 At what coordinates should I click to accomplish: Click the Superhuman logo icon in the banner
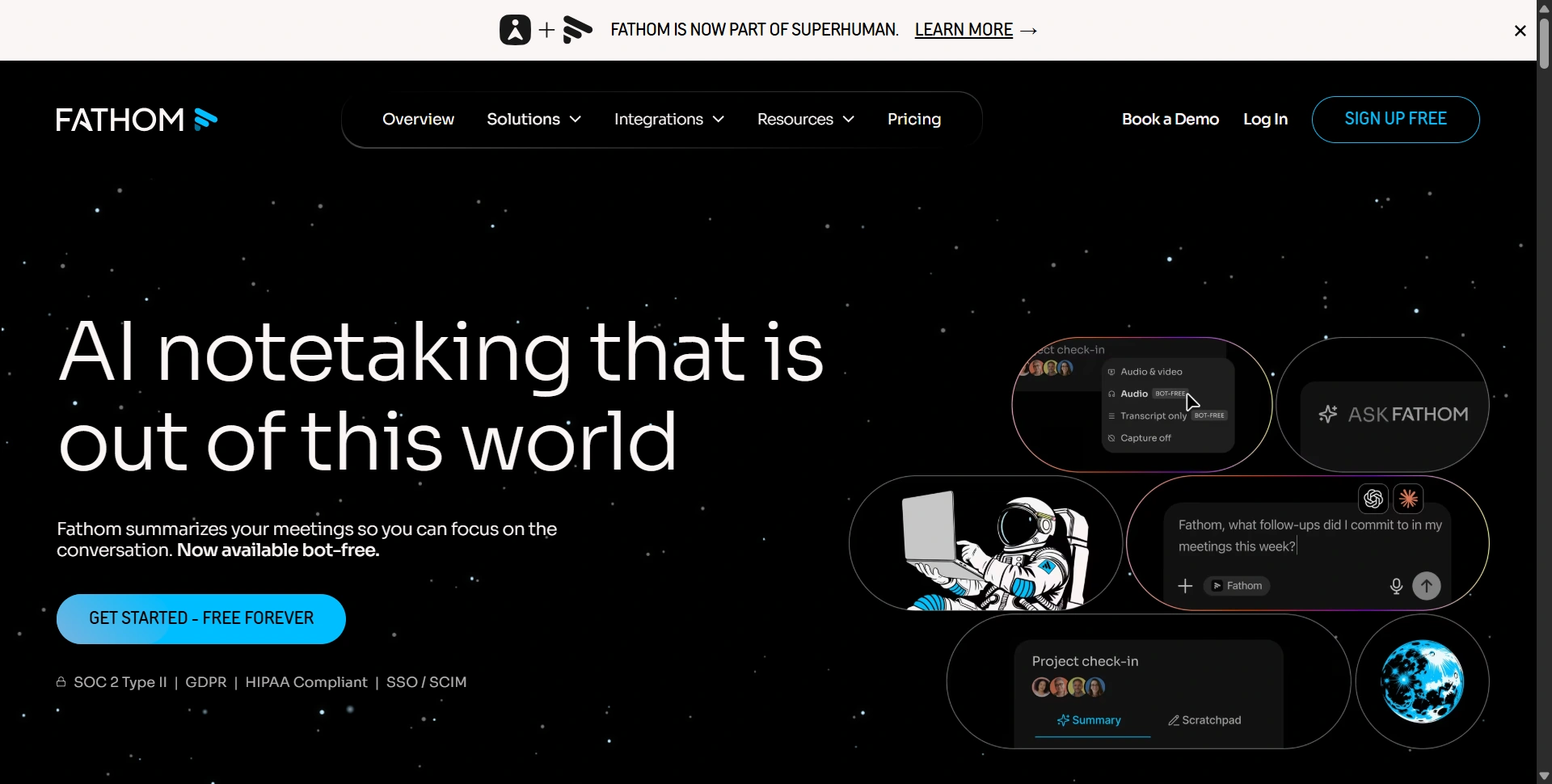coord(515,30)
